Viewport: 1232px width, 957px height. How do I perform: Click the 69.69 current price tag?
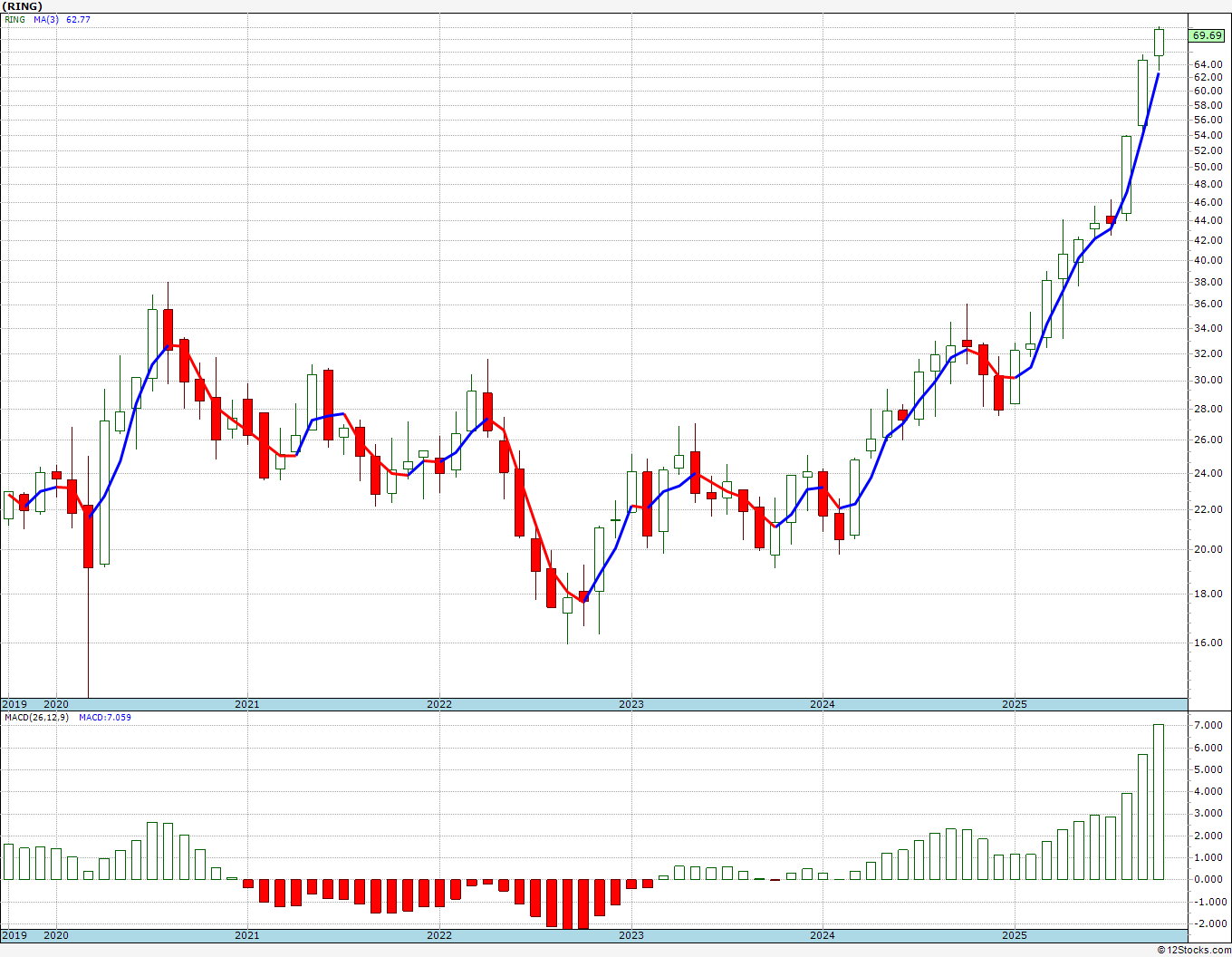point(1207,35)
